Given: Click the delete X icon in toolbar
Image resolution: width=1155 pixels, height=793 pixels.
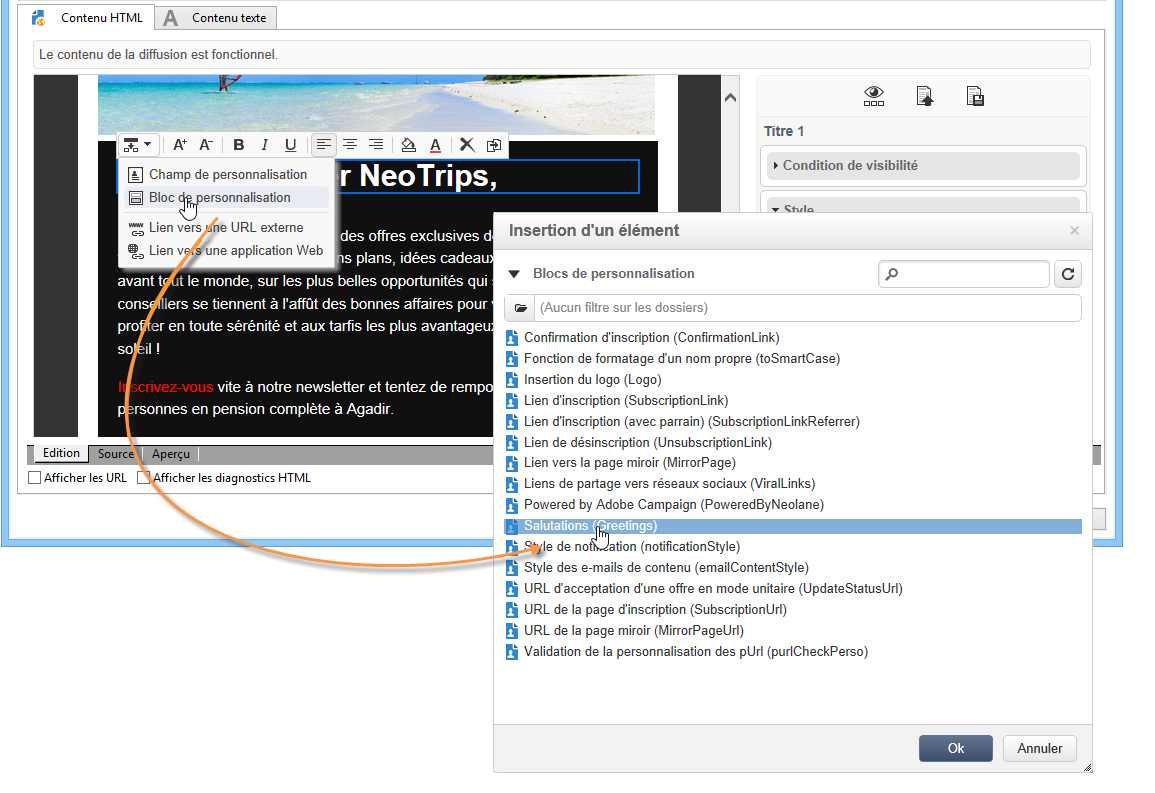Looking at the screenshot, I should [x=467, y=145].
